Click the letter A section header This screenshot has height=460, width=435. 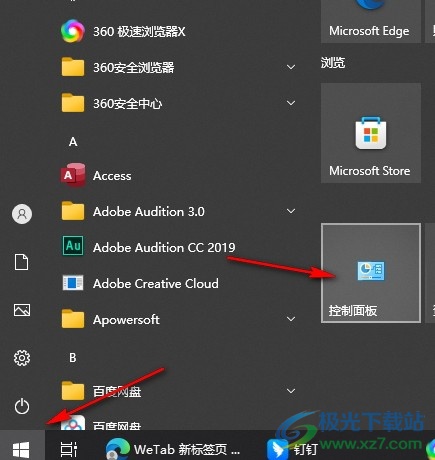pyautogui.click(x=73, y=142)
